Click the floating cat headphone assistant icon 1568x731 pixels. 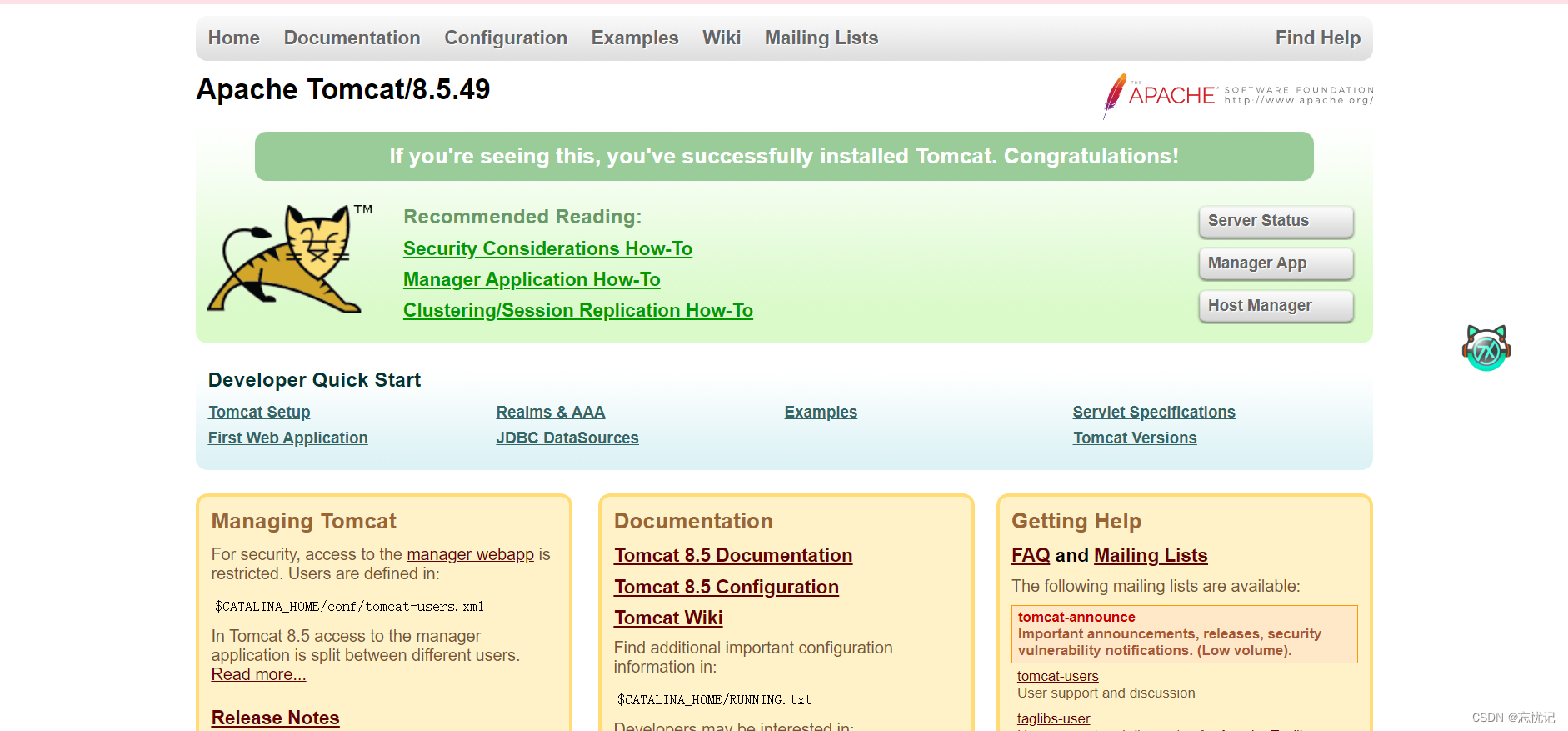pyautogui.click(x=1486, y=348)
